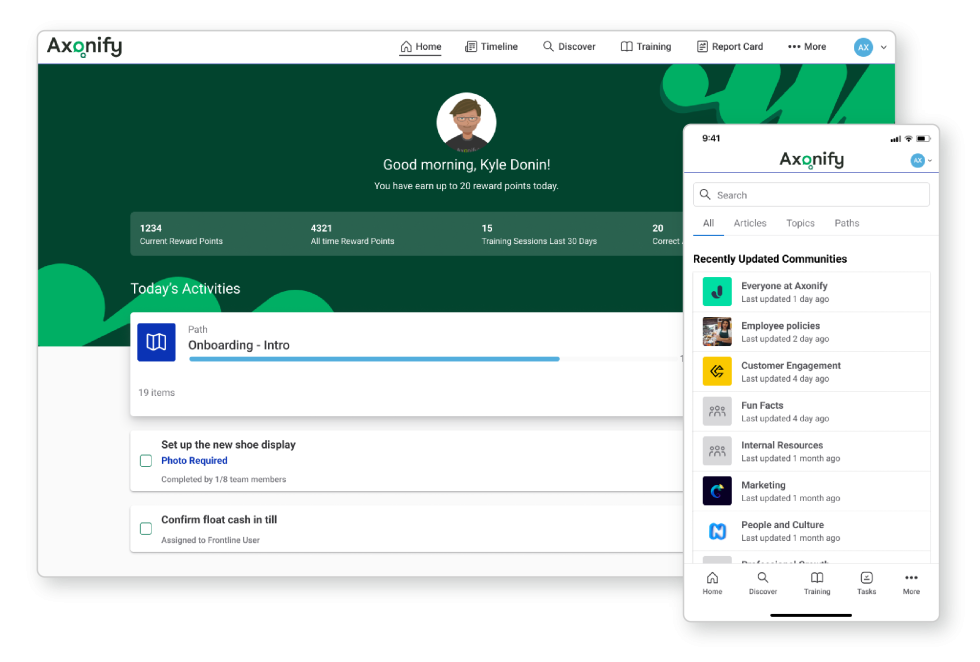Tap the Marketing community icon

coord(717,491)
